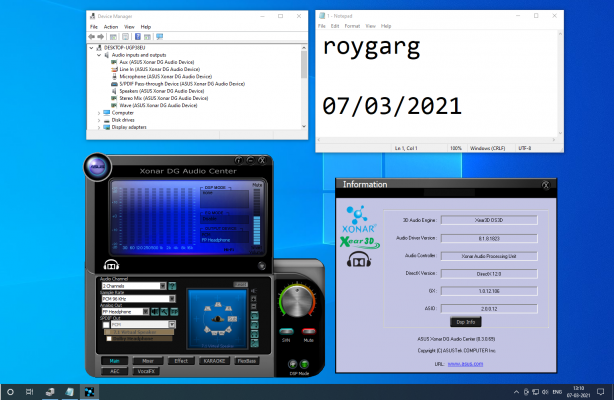614x400 pixels.
Task: Click the master volume knob
Action: [297, 301]
